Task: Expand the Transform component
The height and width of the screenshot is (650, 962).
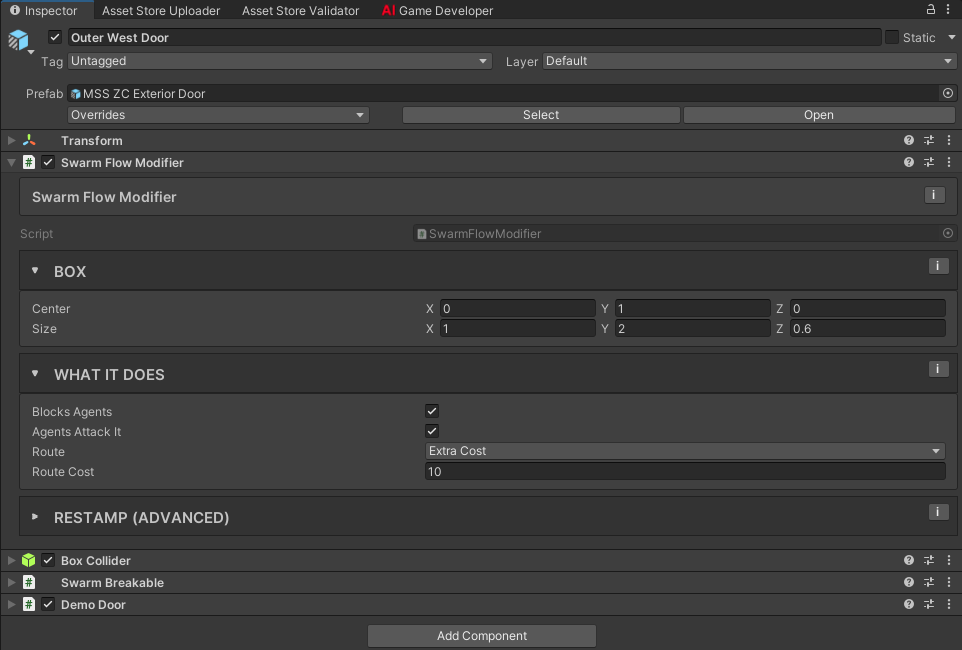Action: click(x=11, y=141)
